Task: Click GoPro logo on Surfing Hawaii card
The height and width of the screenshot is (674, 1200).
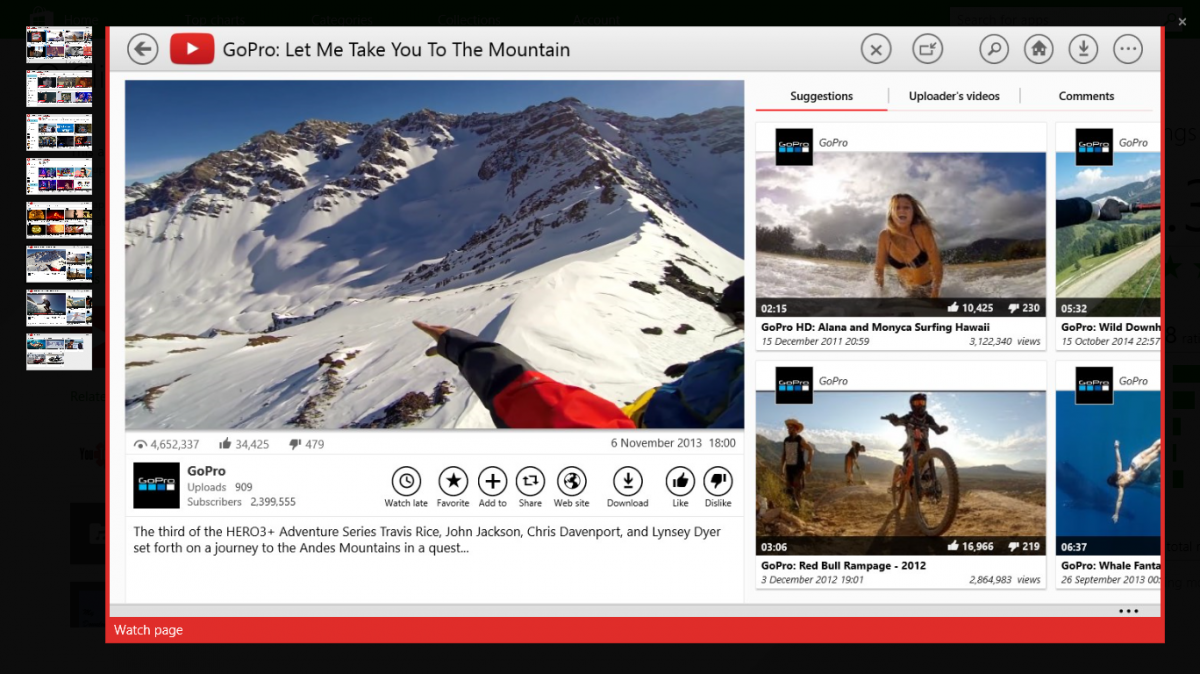Action: tap(794, 147)
